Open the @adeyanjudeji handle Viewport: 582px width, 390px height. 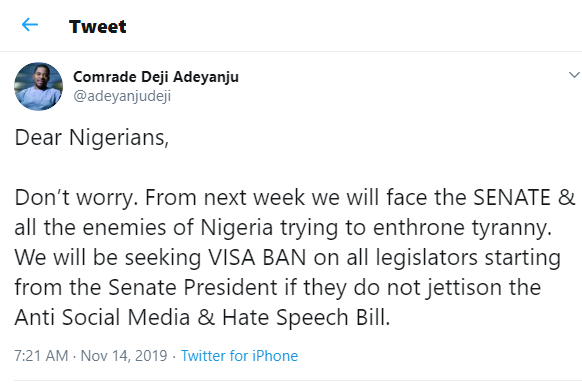[x=122, y=96]
